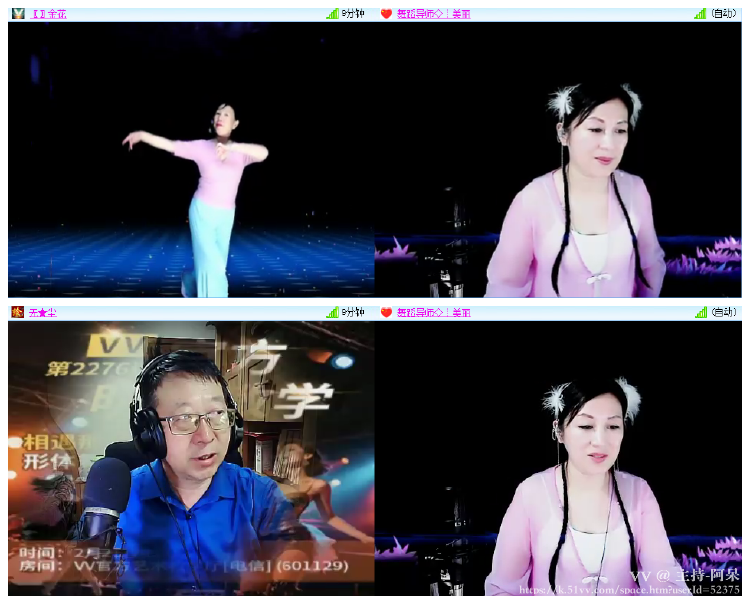This screenshot has width=750, height=604.
Task: Open the 云★尘 user profile link
Action: [43, 313]
